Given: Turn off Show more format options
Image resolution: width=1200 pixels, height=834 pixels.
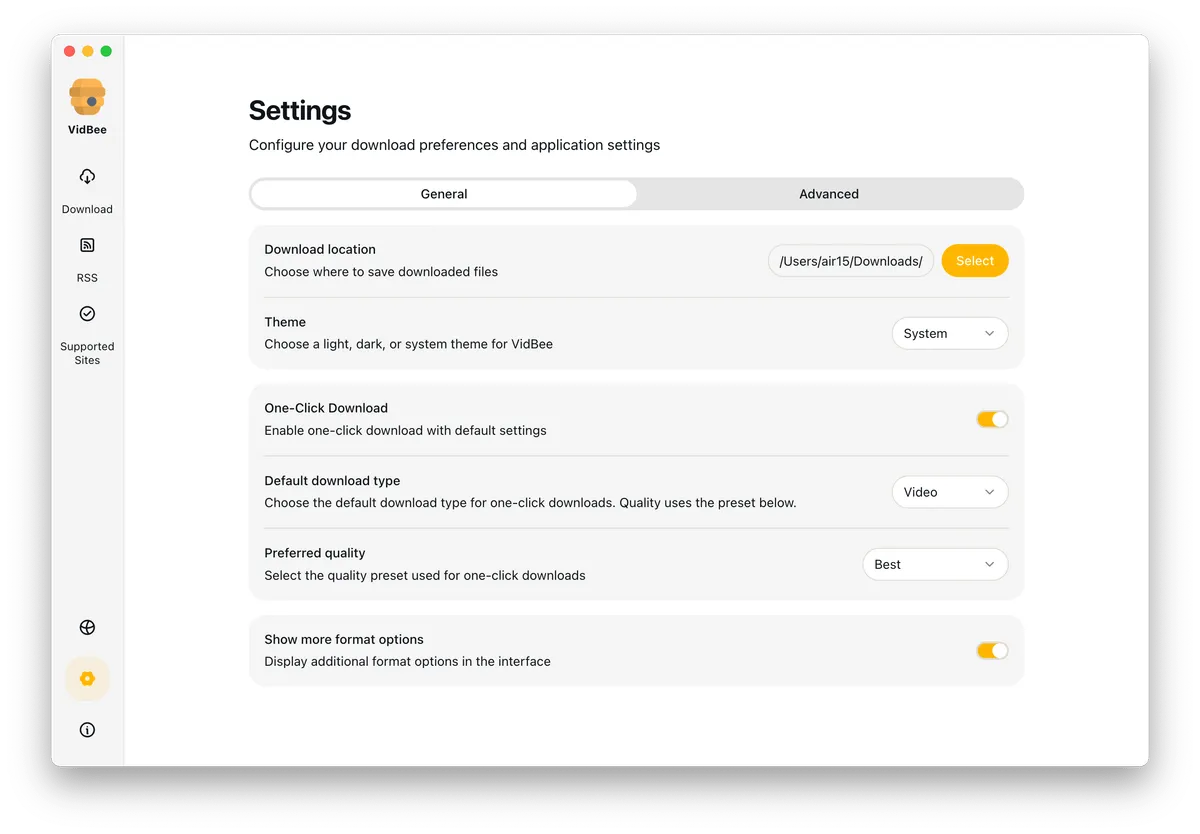Looking at the screenshot, I should coord(992,650).
